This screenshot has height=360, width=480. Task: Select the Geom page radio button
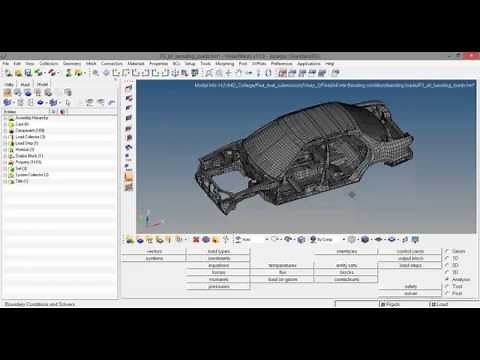pos(447,251)
